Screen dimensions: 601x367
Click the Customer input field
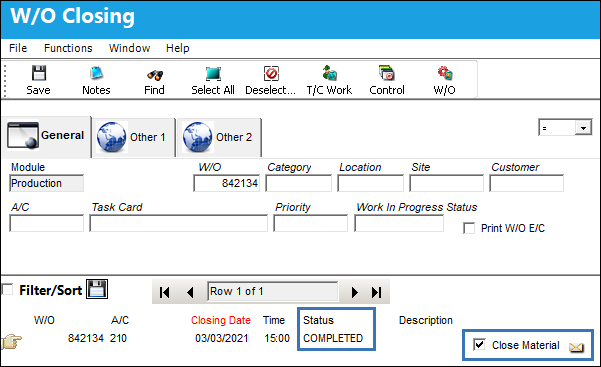pyautogui.click(x=527, y=183)
